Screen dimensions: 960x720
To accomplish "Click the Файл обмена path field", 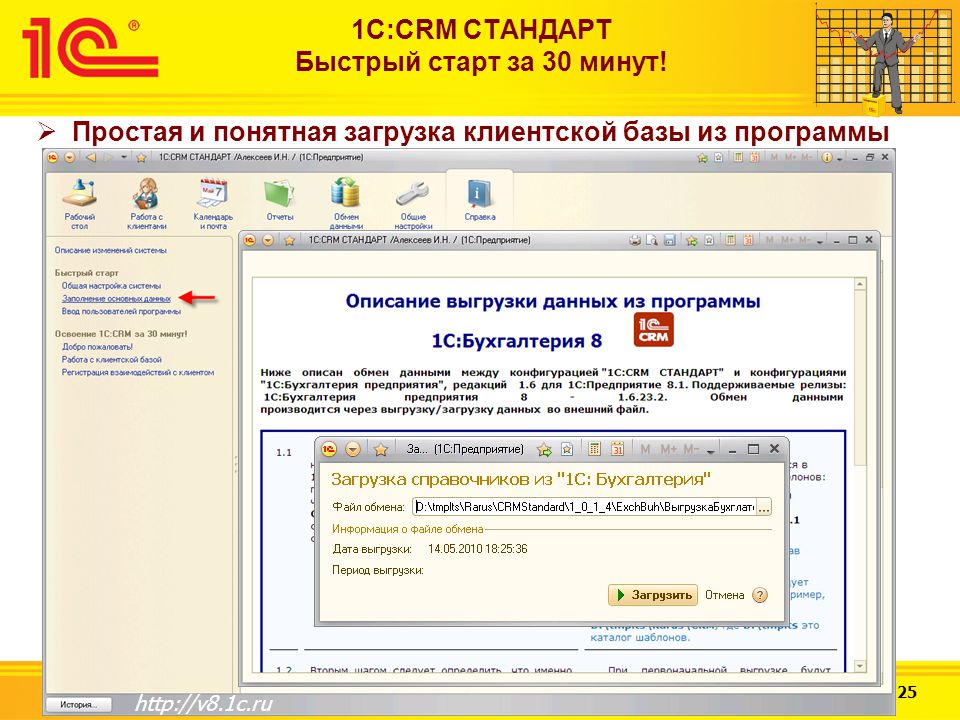I will pos(584,507).
